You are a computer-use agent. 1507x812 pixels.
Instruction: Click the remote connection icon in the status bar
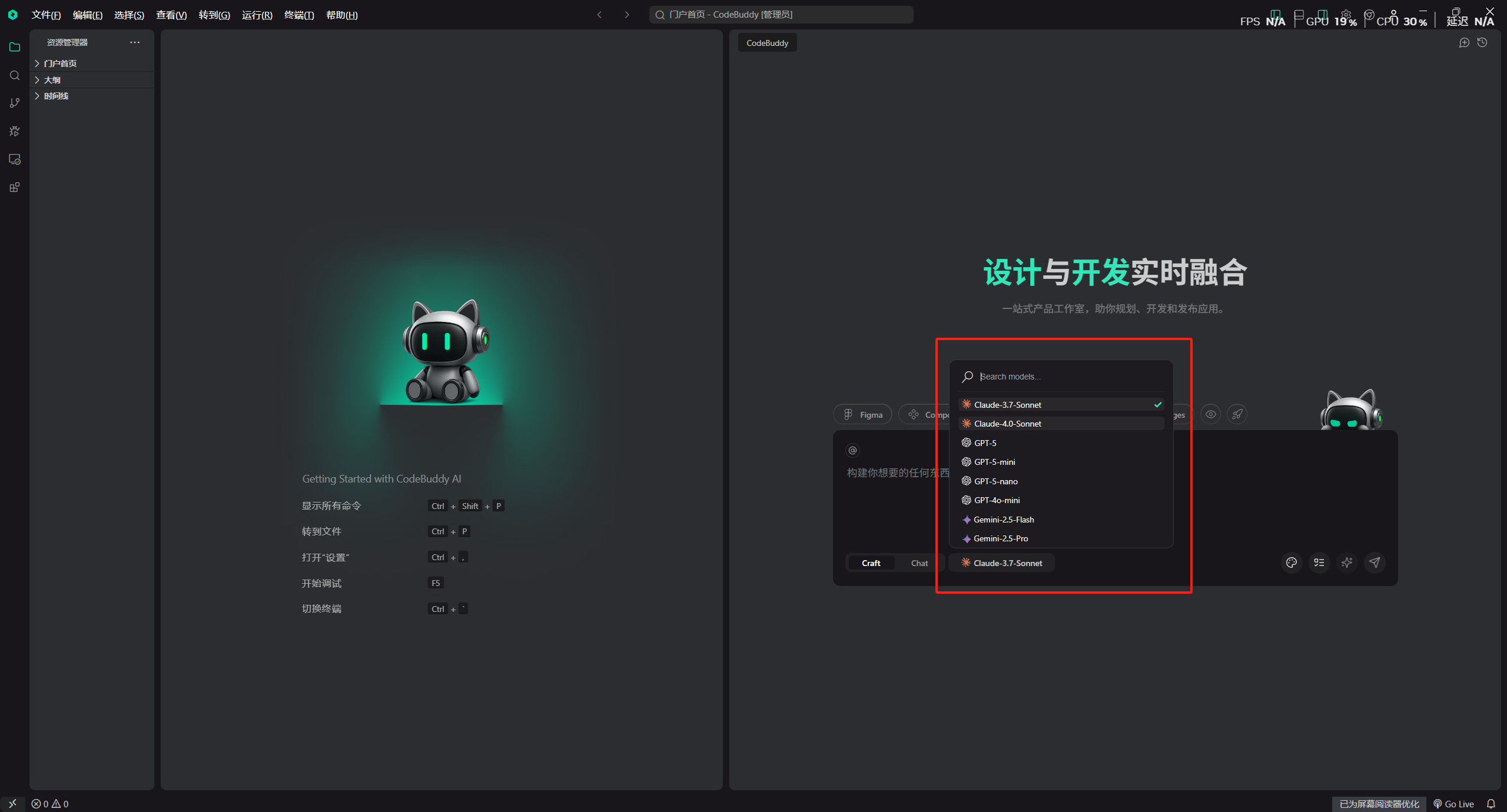[12, 804]
